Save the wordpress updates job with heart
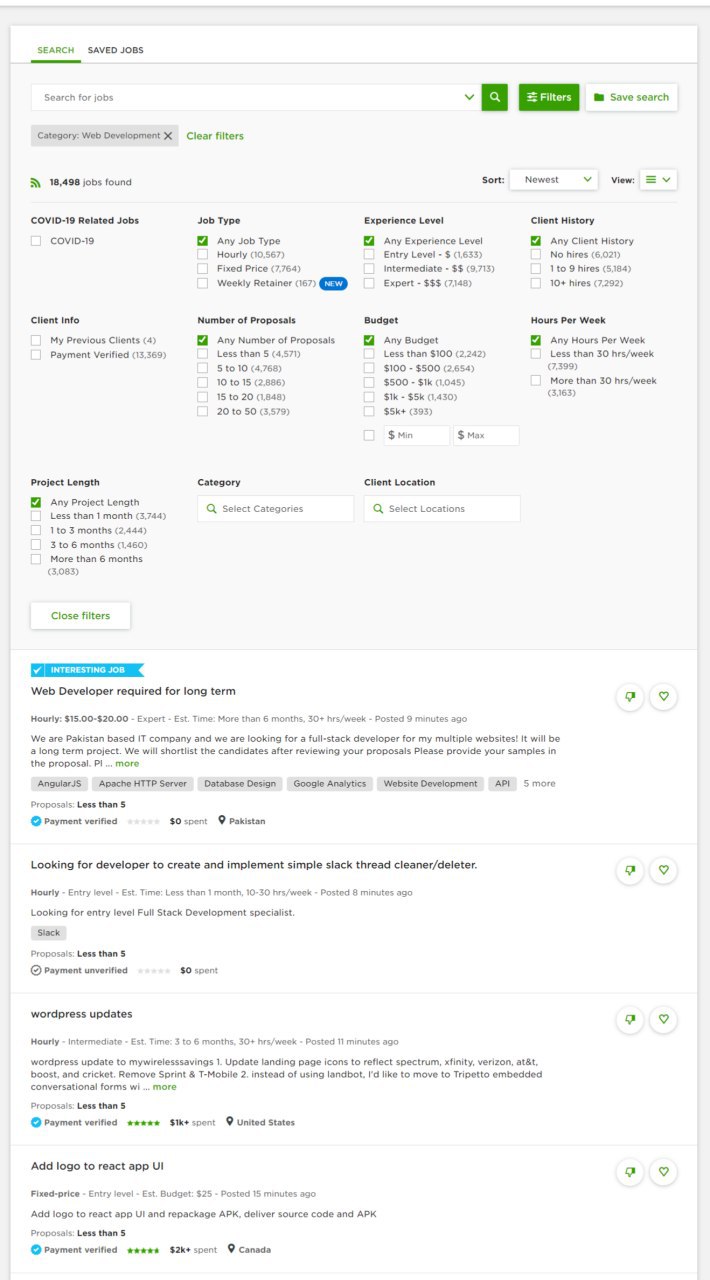This screenshot has height=1280, width=710. [663, 1020]
